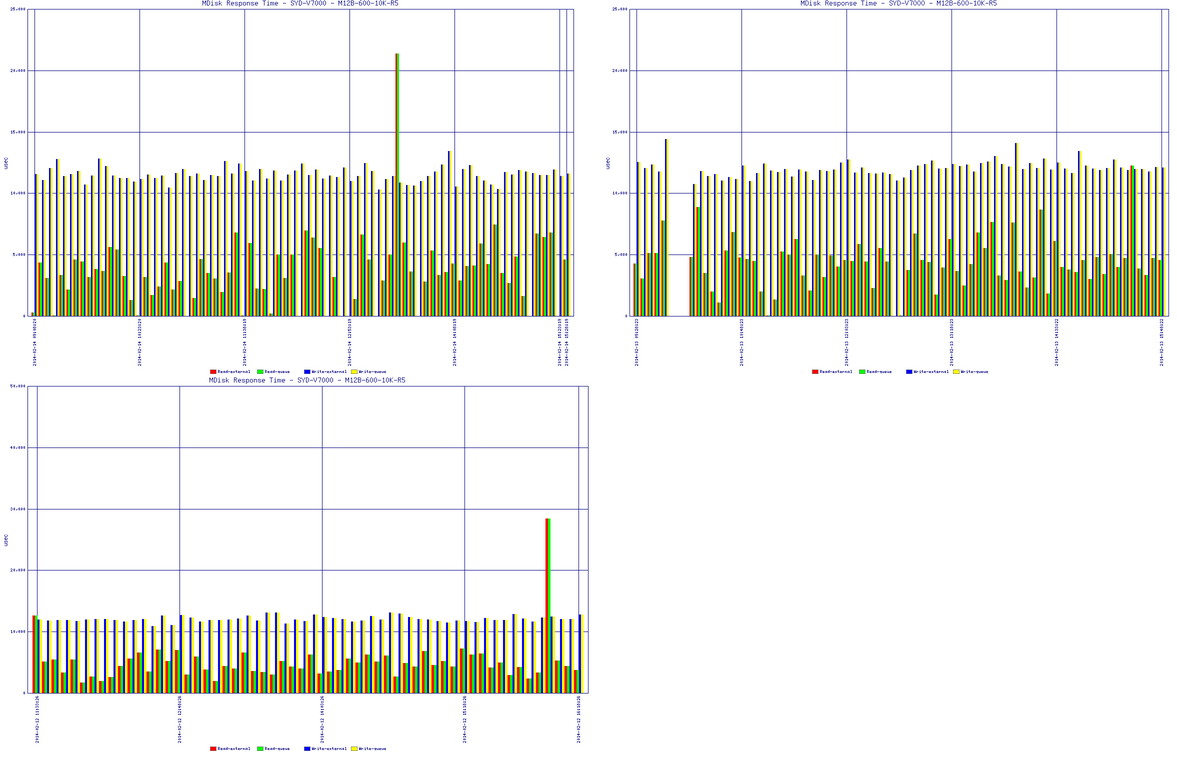Screen dimensions: 1177x761
Task: Click the tallest read spike bar in bottom chart
Action: tap(547, 600)
